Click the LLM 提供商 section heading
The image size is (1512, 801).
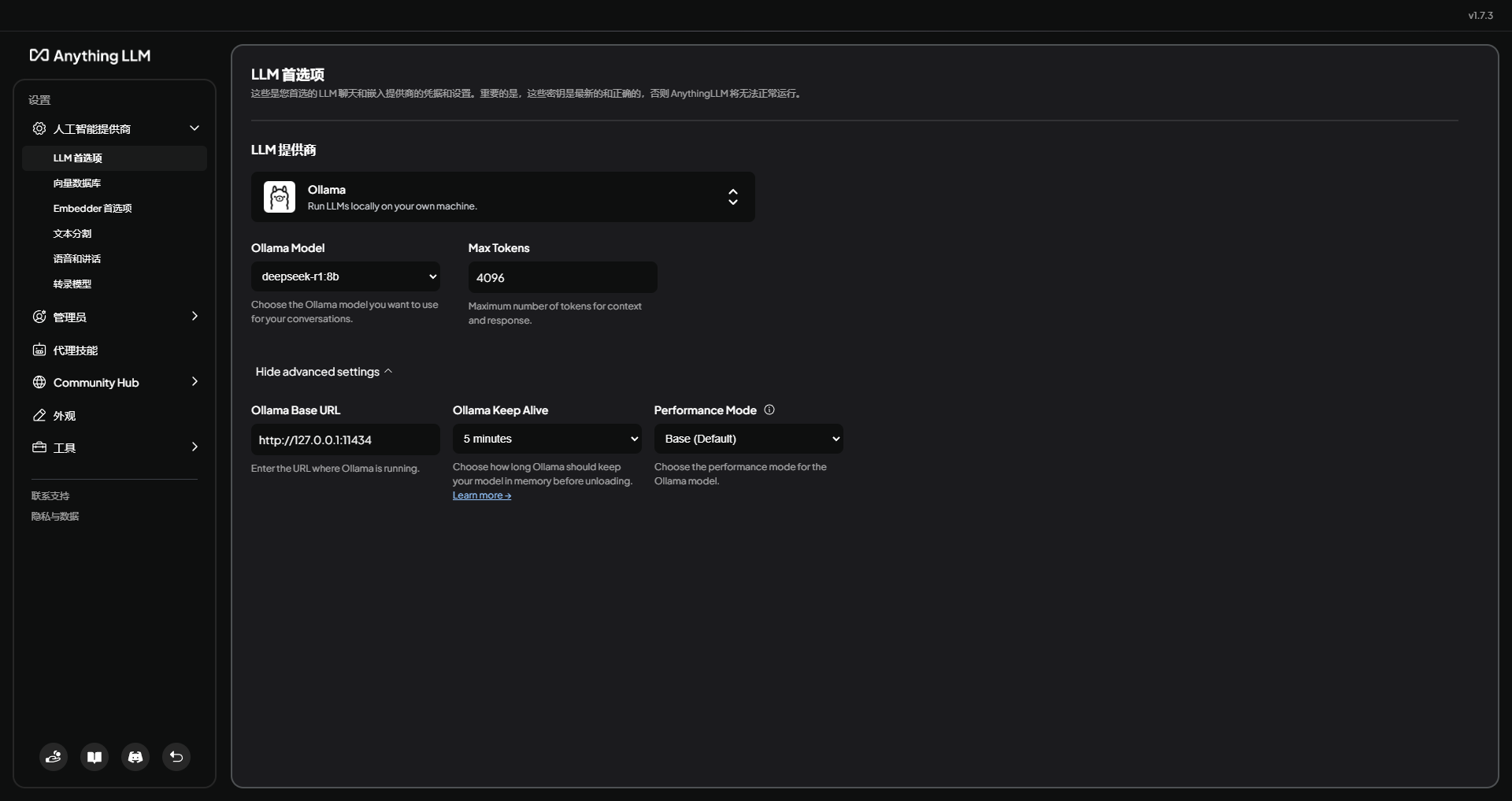click(283, 150)
